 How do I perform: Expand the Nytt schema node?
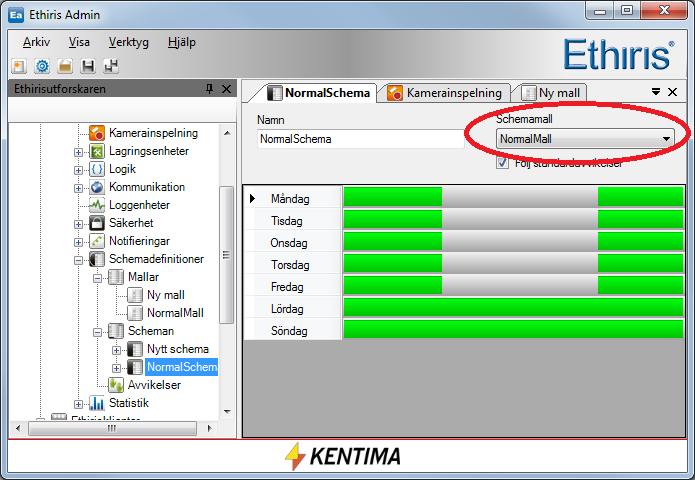coord(117,350)
